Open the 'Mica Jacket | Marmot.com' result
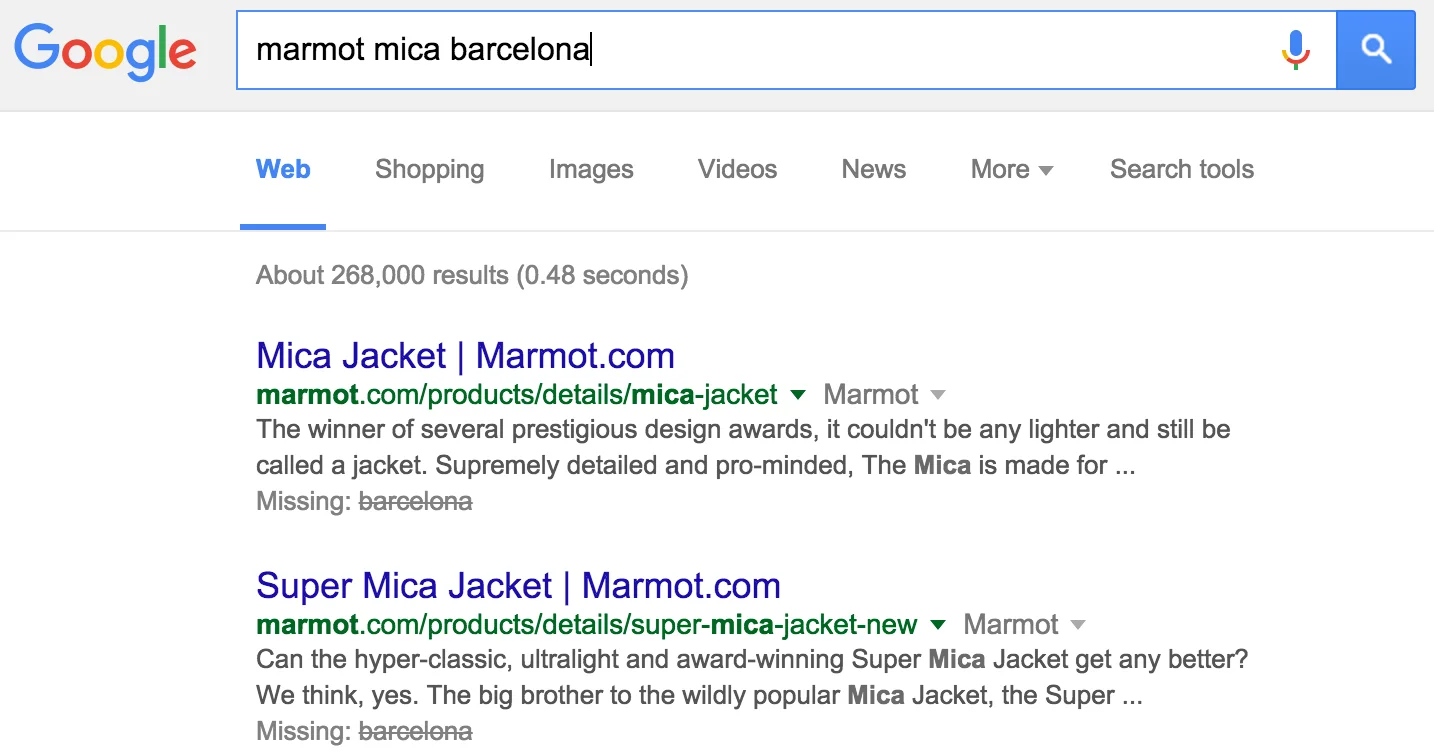1434x754 pixels. coord(465,356)
